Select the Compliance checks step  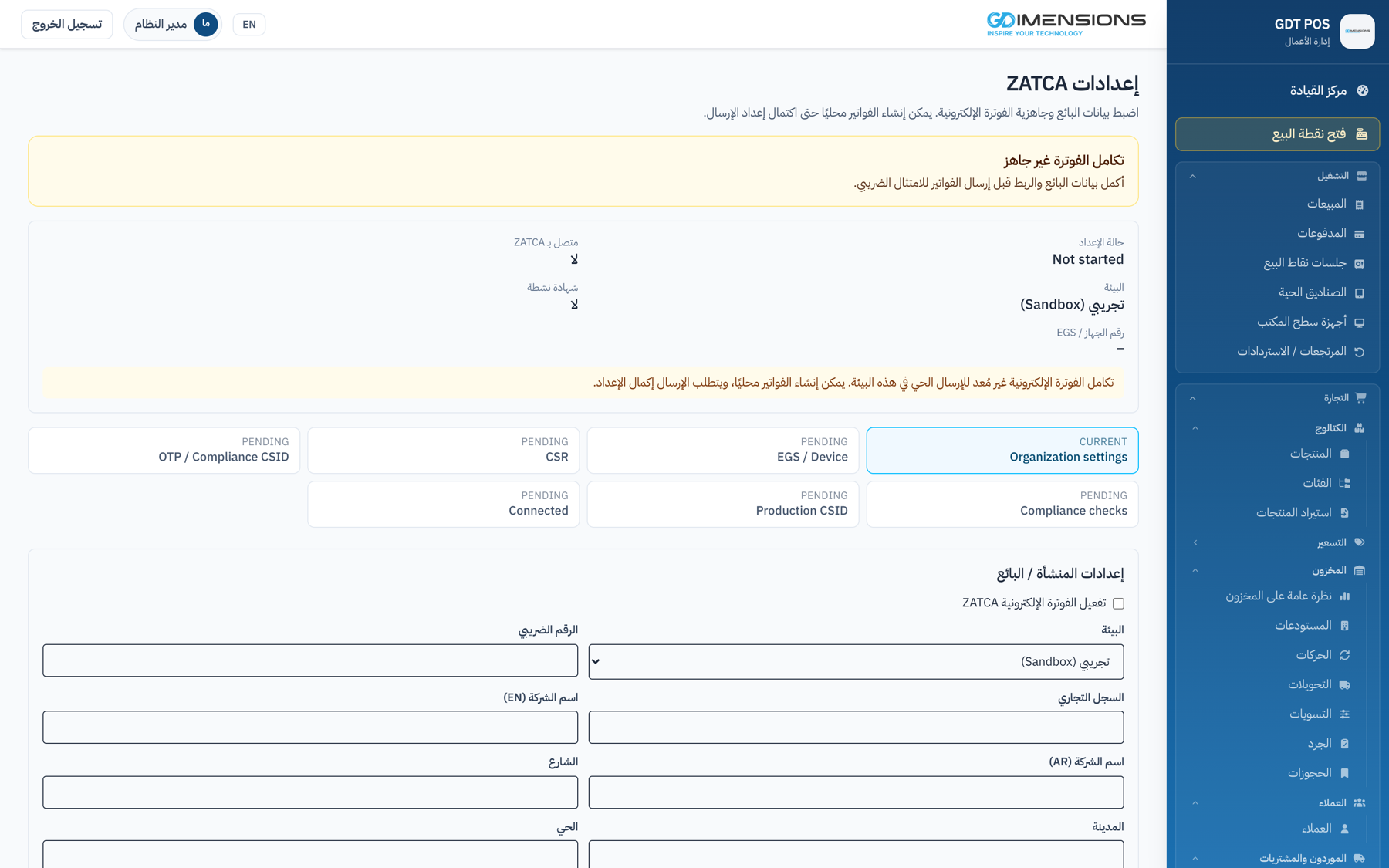tap(1002, 505)
